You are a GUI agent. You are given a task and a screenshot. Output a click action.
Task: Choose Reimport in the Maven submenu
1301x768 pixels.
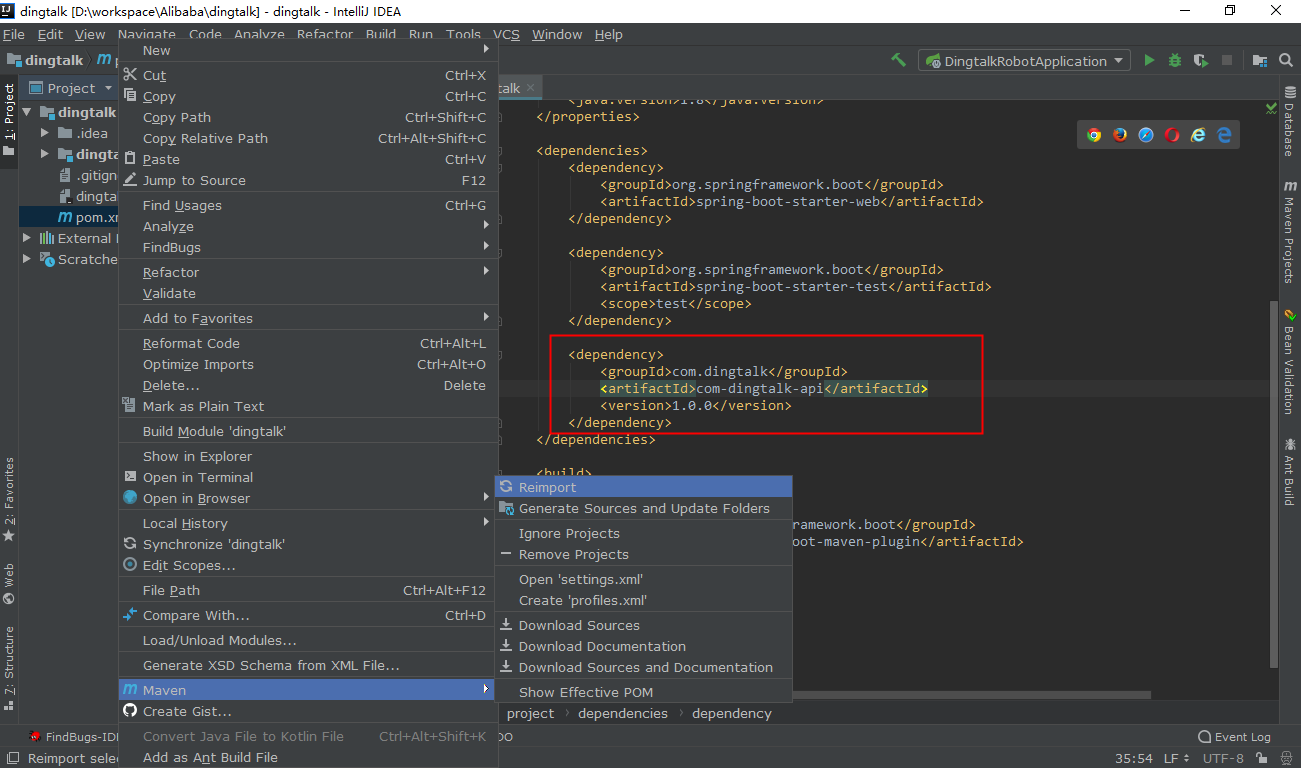click(x=644, y=487)
